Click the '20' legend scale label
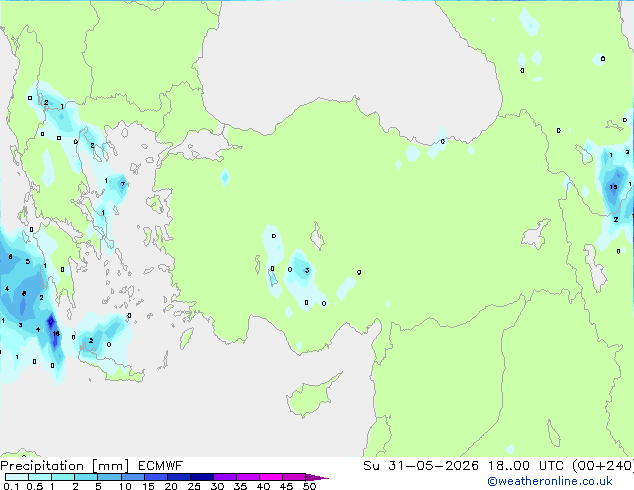 click(x=171, y=486)
